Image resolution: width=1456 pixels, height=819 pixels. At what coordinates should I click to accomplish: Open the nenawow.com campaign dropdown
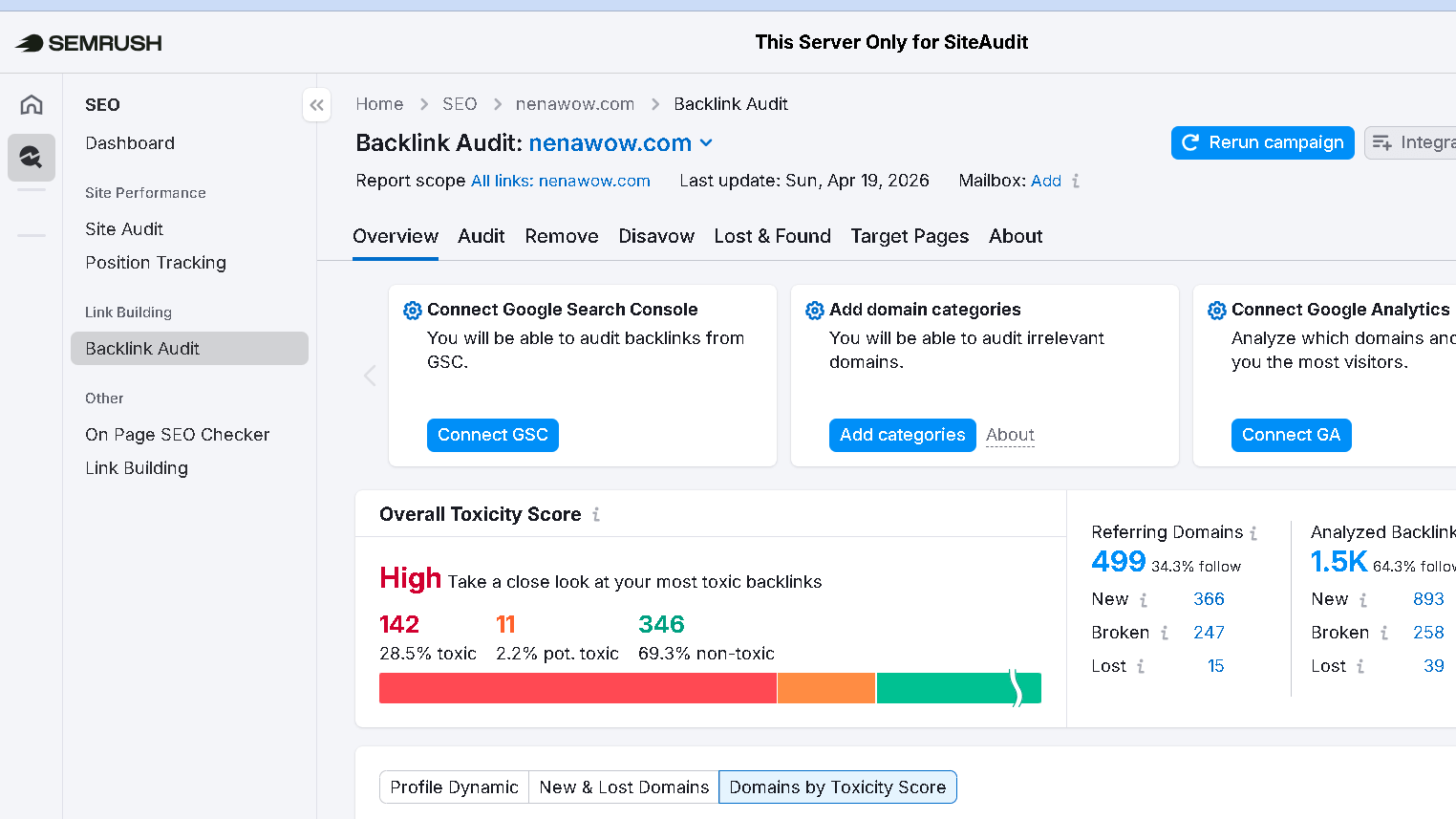tap(707, 142)
